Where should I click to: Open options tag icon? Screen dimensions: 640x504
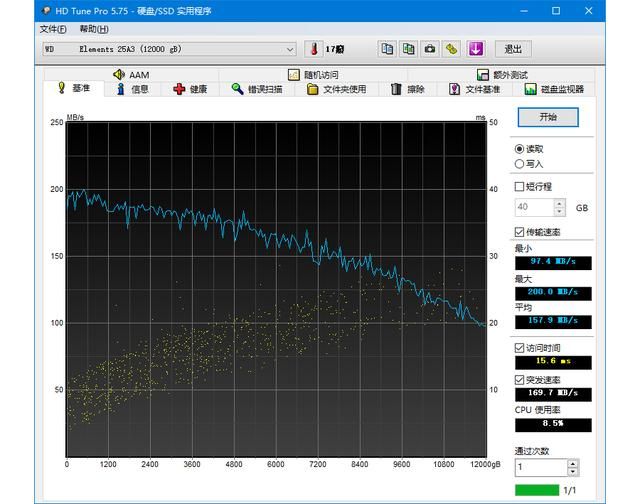click(x=451, y=49)
